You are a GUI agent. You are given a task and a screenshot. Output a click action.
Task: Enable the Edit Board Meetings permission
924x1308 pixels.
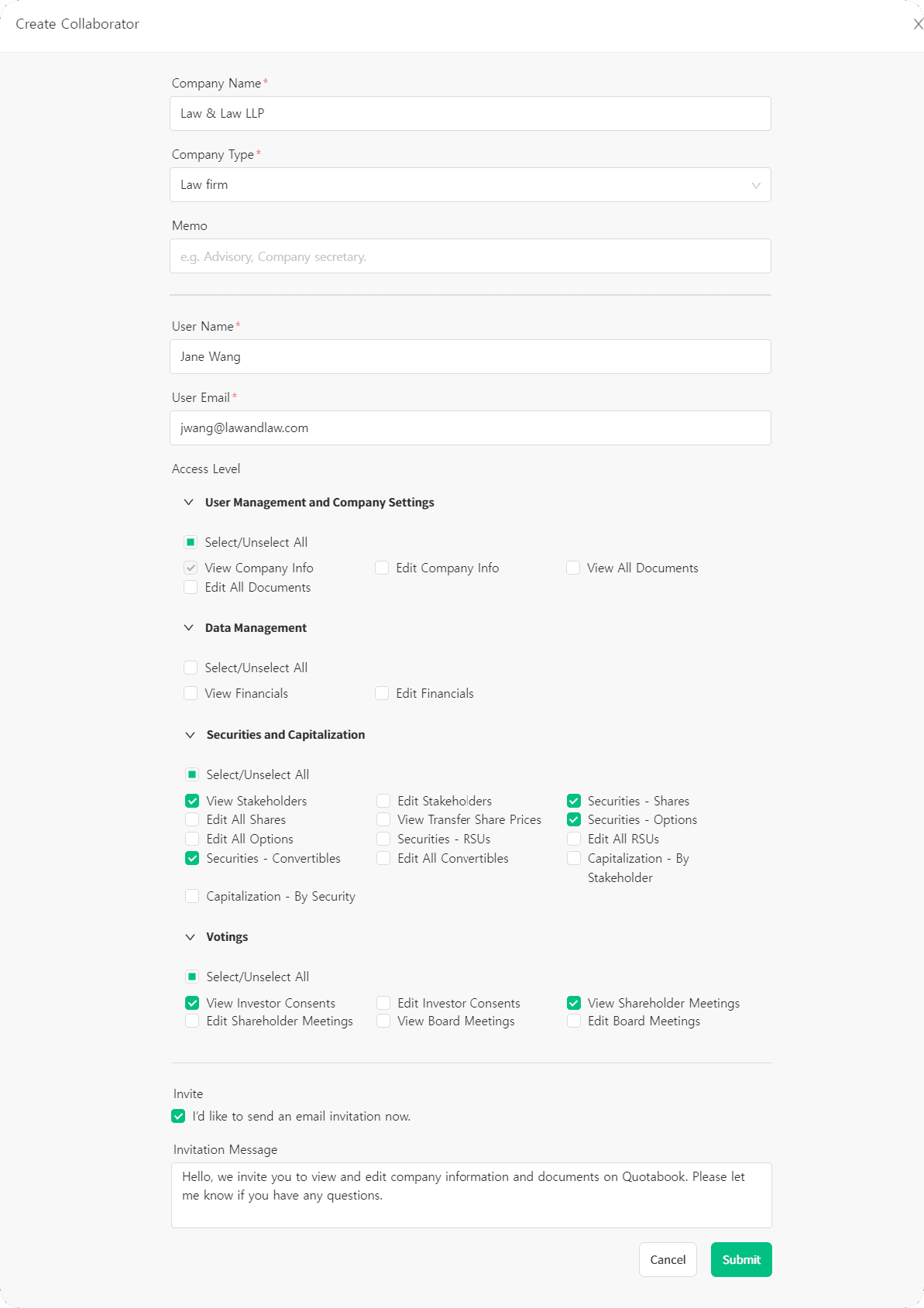tap(573, 1021)
